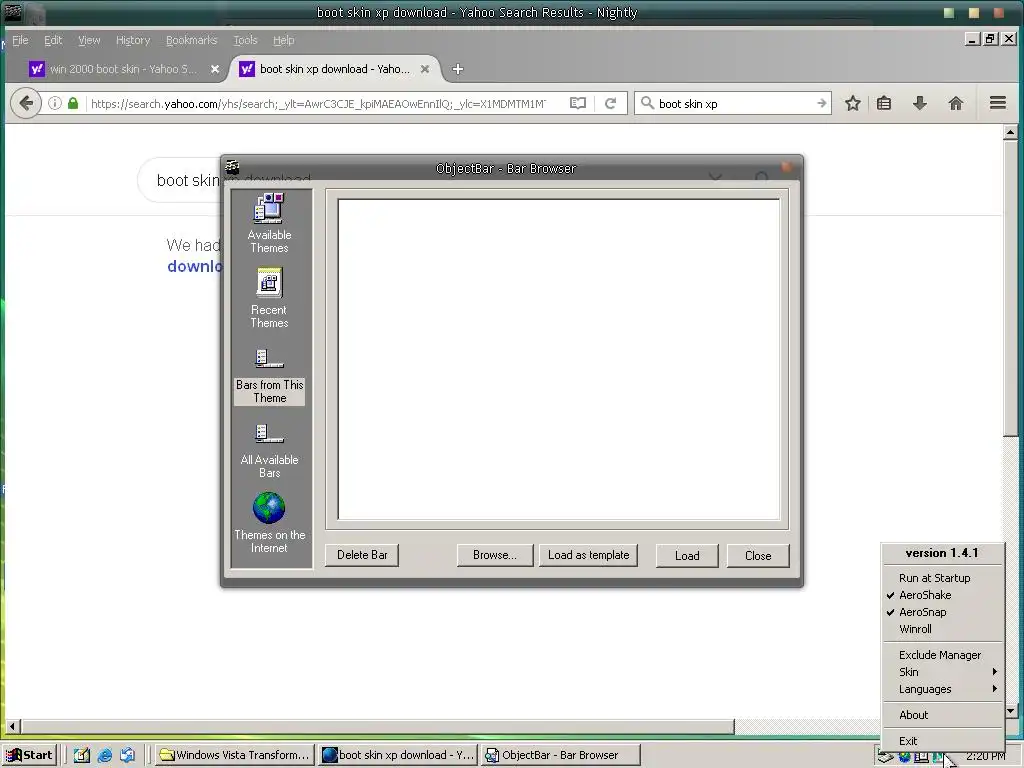Open downloads arrow icon

(x=920, y=103)
